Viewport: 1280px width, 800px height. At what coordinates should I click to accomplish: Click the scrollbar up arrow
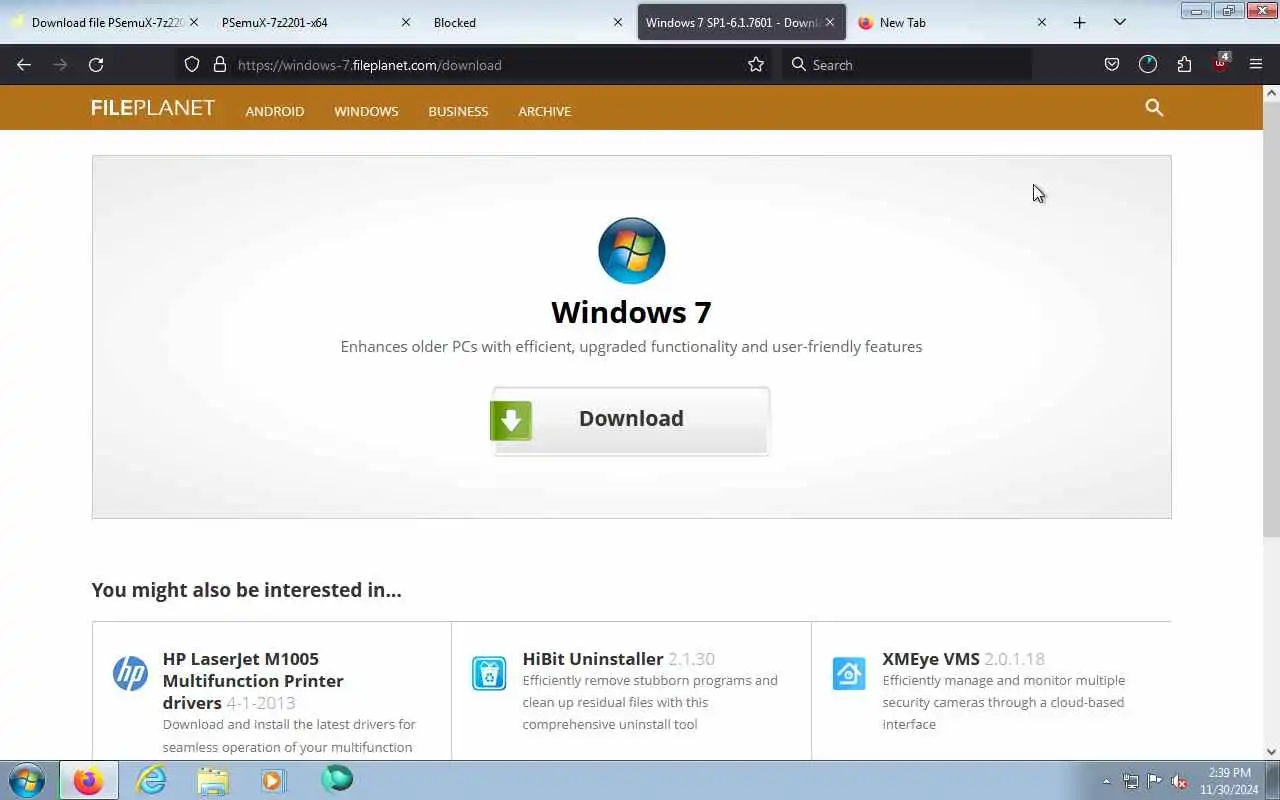pos(1271,93)
